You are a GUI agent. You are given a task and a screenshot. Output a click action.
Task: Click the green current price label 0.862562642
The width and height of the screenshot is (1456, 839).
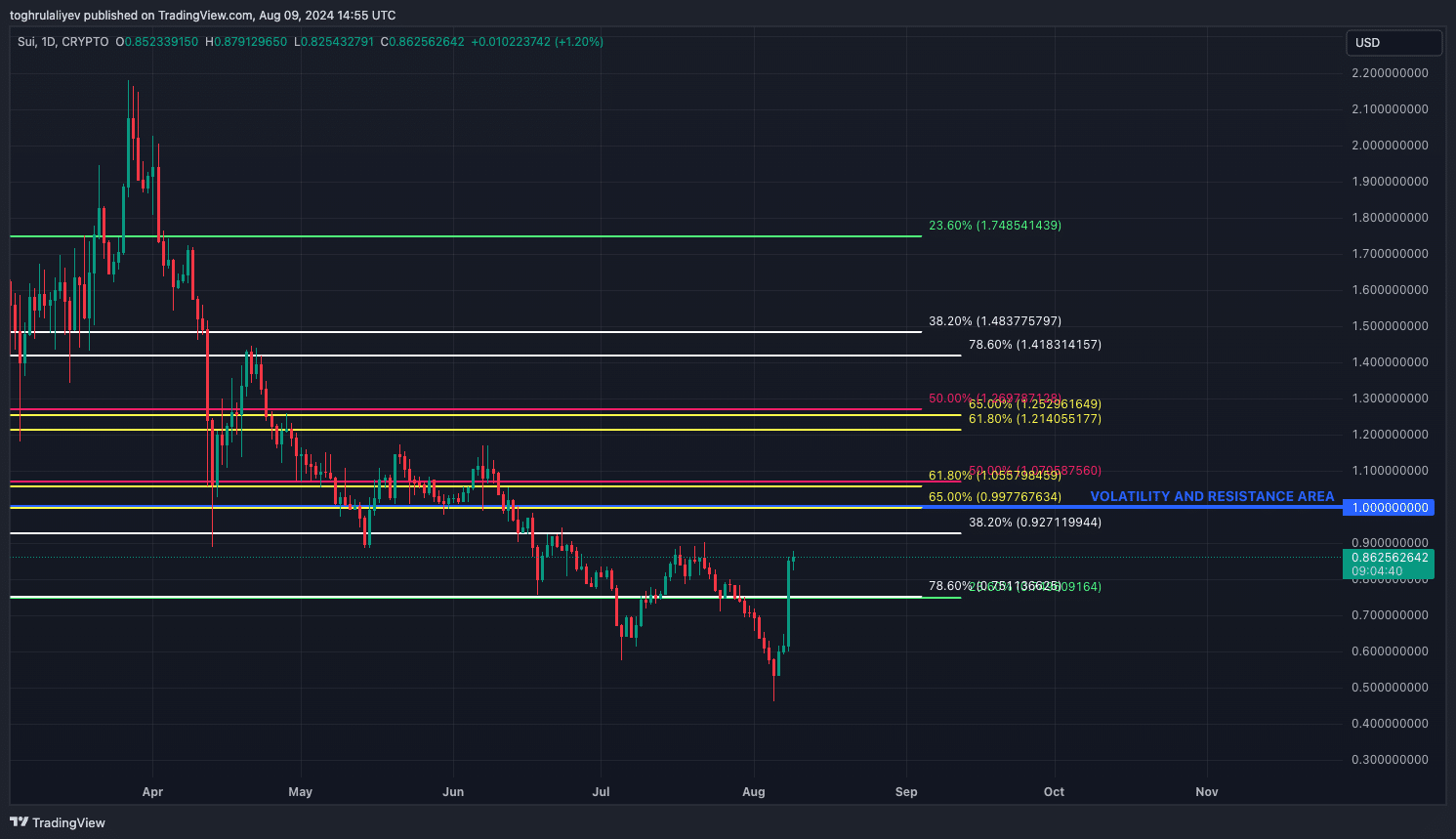pos(1390,558)
